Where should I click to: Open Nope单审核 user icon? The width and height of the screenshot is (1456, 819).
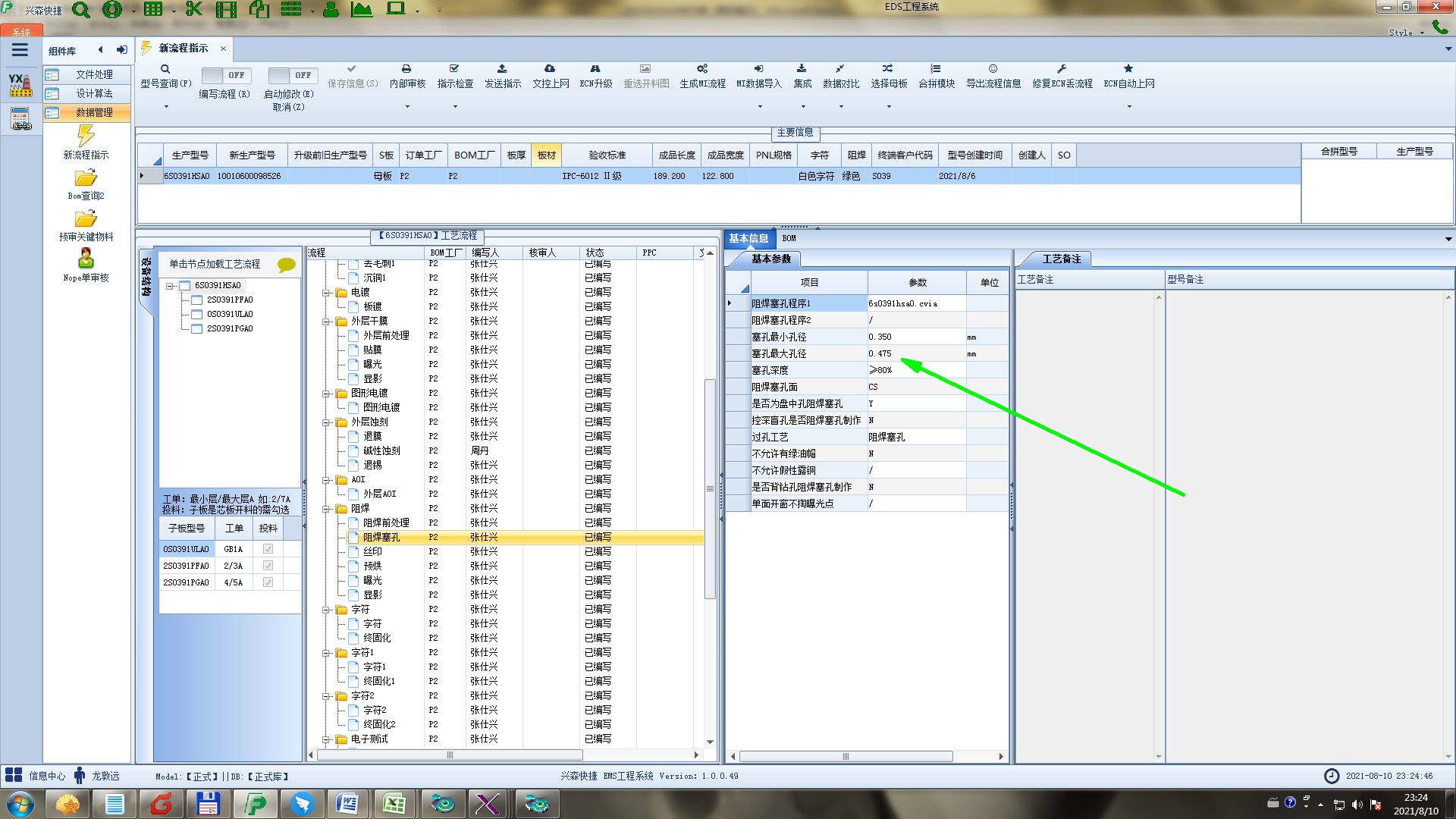click(x=86, y=259)
